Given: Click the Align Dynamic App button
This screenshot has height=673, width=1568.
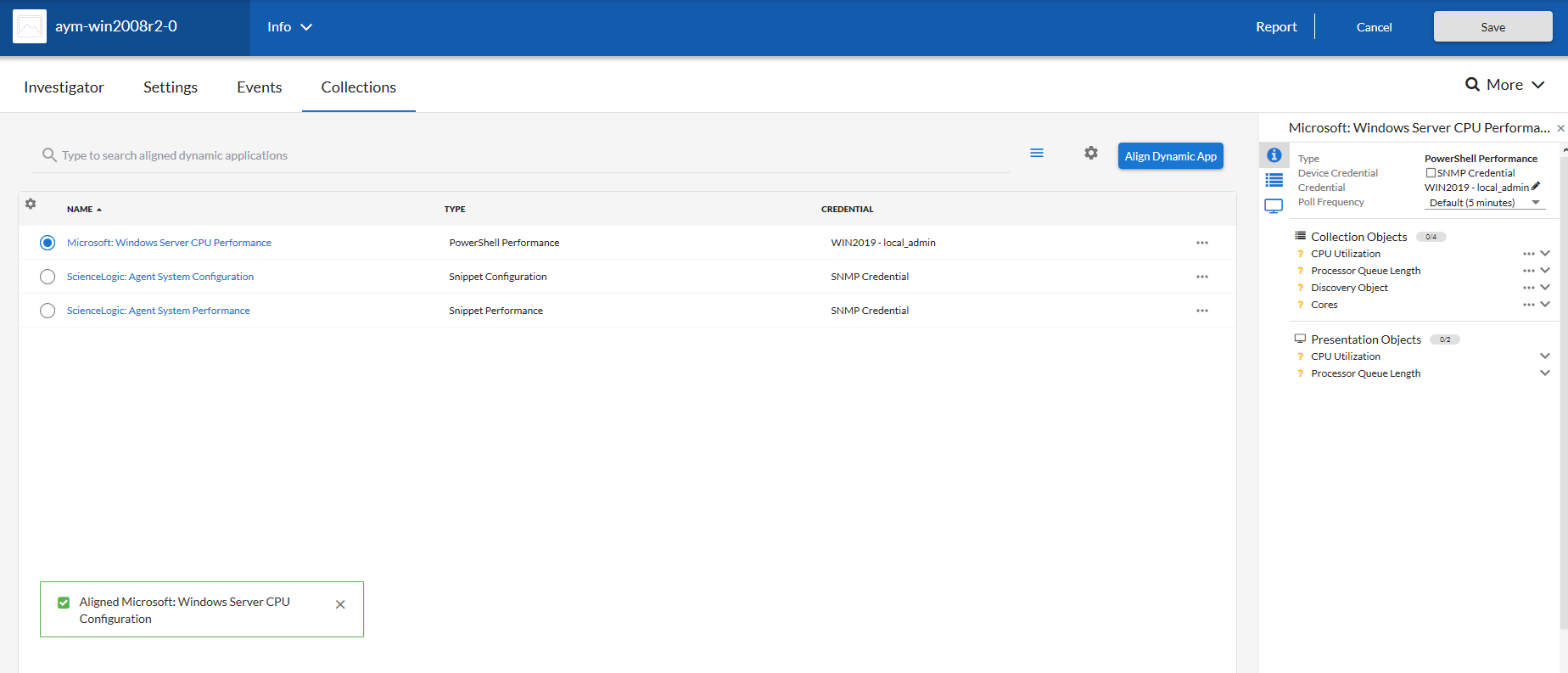Looking at the screenshot, I should point(1170,156).
